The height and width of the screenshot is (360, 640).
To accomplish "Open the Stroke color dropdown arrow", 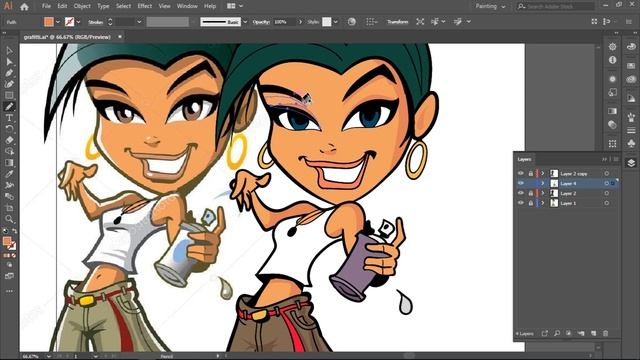I will coord(78,22).
